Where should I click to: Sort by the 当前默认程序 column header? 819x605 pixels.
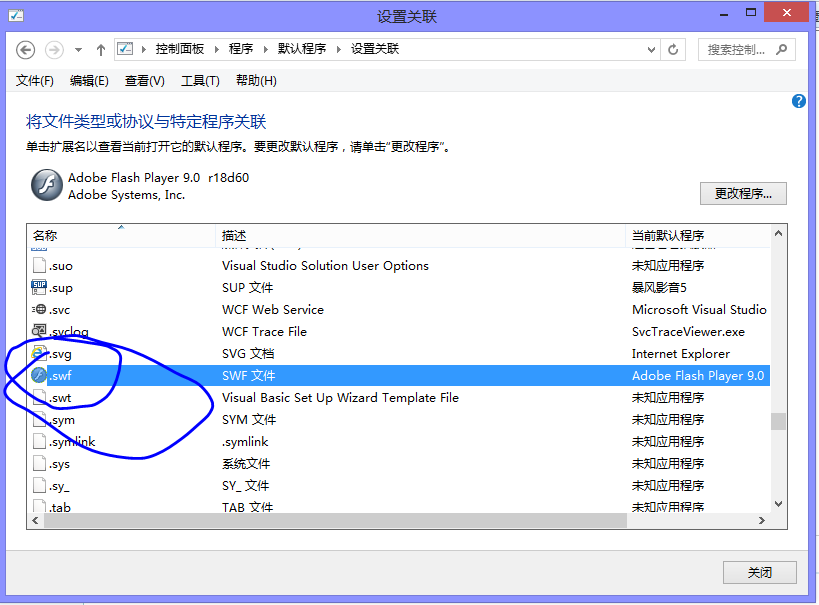pos(698,236)
